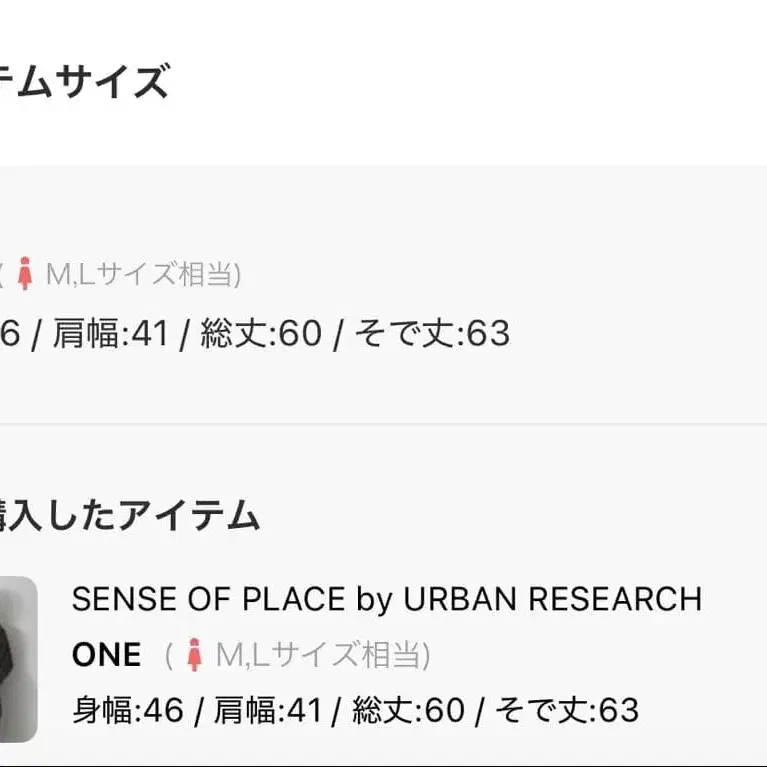Click the top card's M,Lサイズ相当 text
This screenshot has width=767, height=767.
(x=138, y=274)
